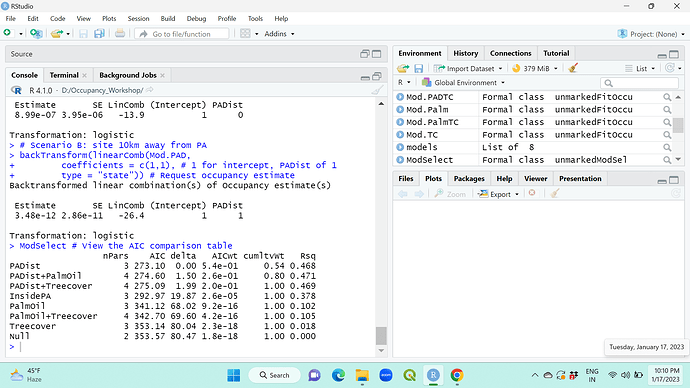This screenshot has width=690, height=388.
Task: Open the Profile menu
Action: 227,18
